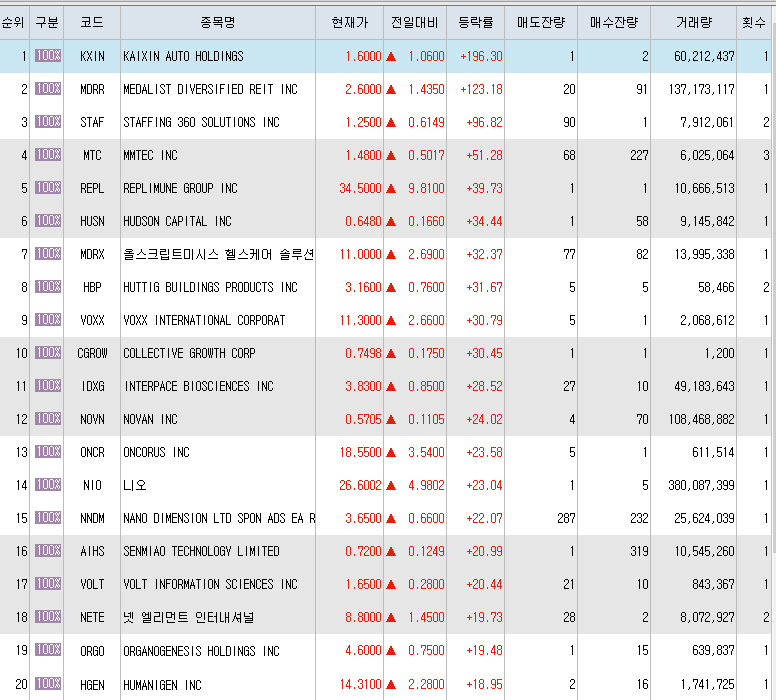Select NANO DIMENSION LTD SPON ADS name
The width and height of the screenshot is (776, 700).
click(219, 518)
